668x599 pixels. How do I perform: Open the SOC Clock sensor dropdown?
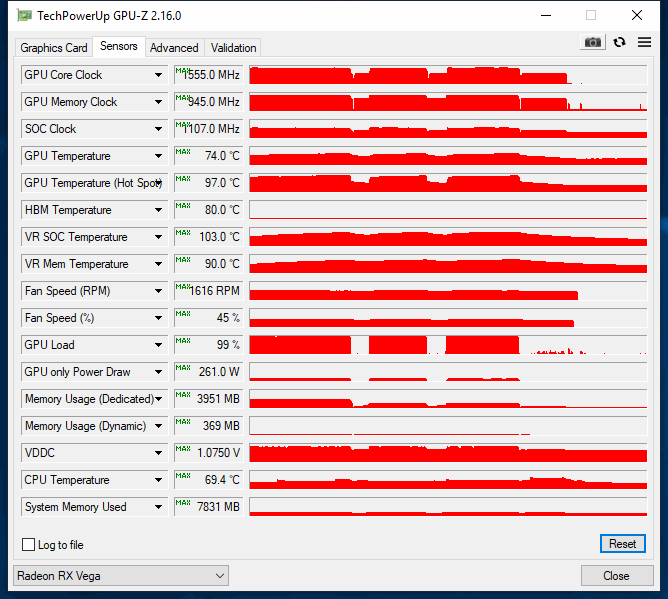pos(158,129)
